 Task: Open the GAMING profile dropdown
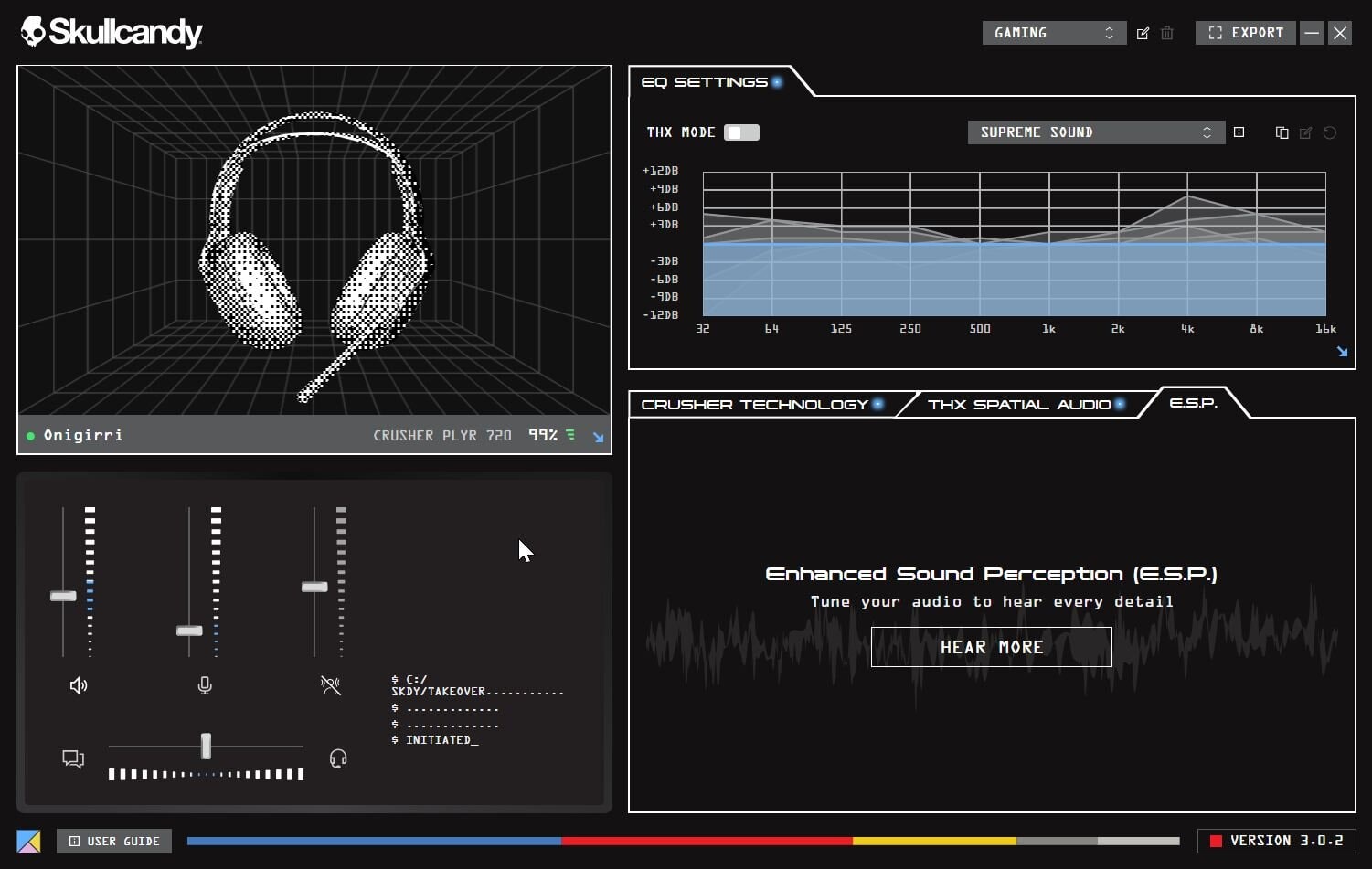1053,33
